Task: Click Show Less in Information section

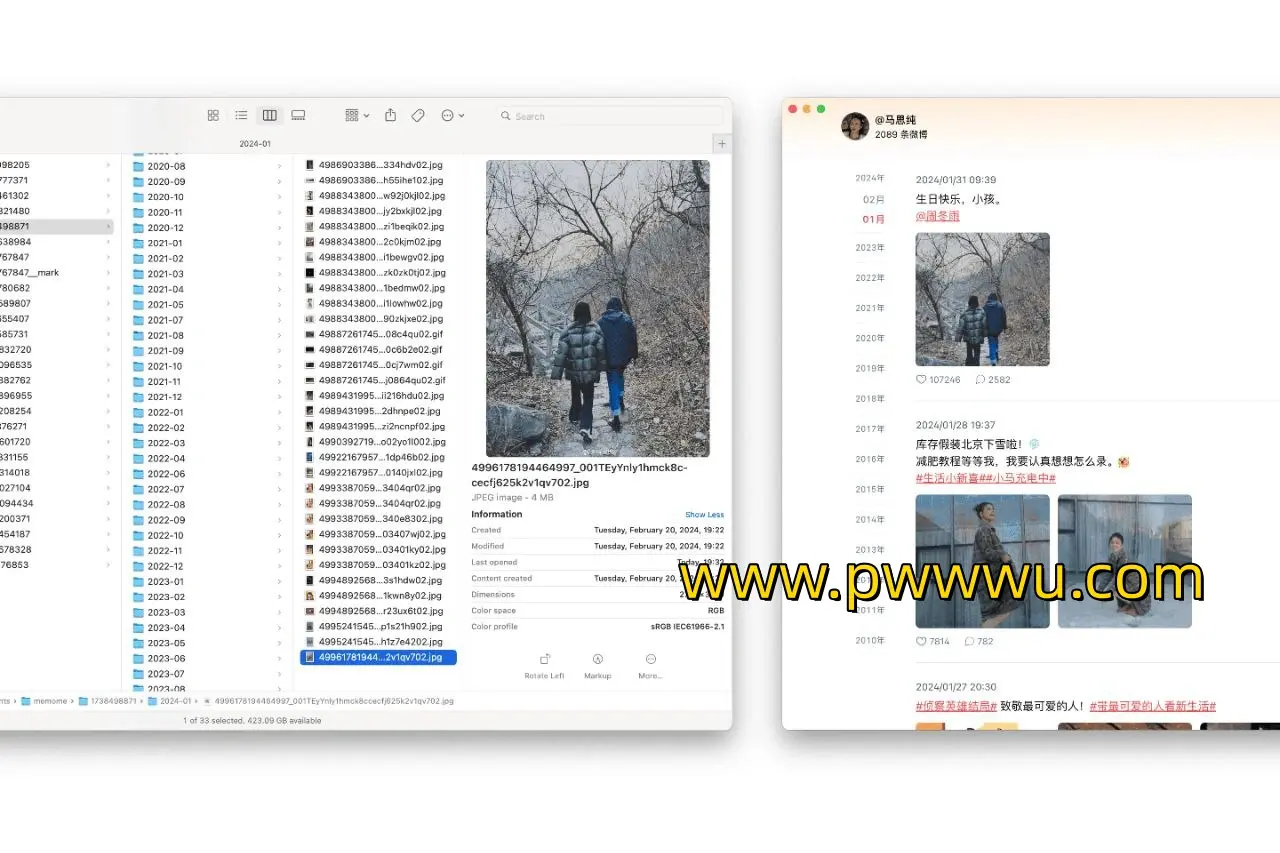Action: [704, 515]
